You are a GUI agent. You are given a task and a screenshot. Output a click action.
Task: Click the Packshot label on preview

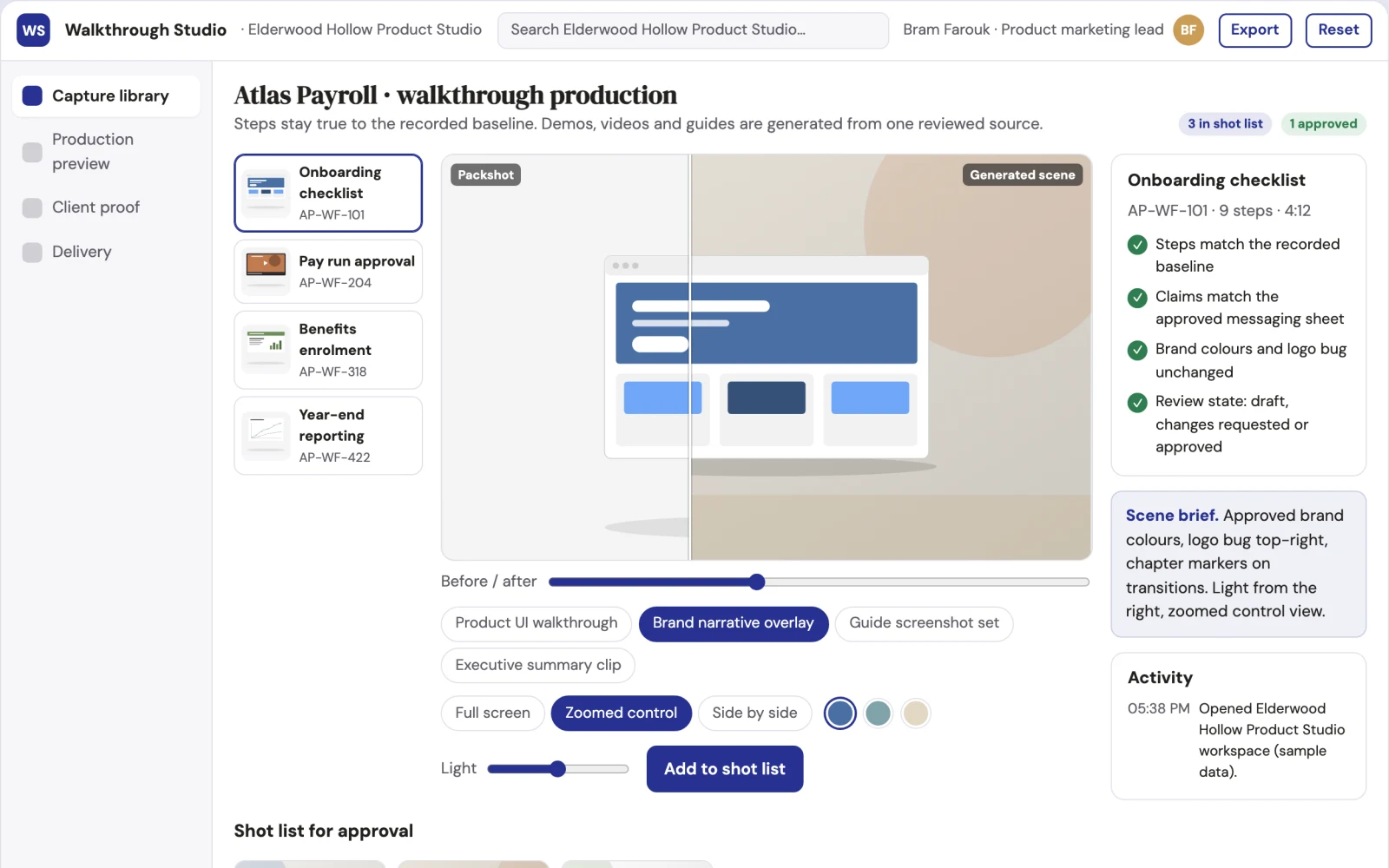coord(485,175)
